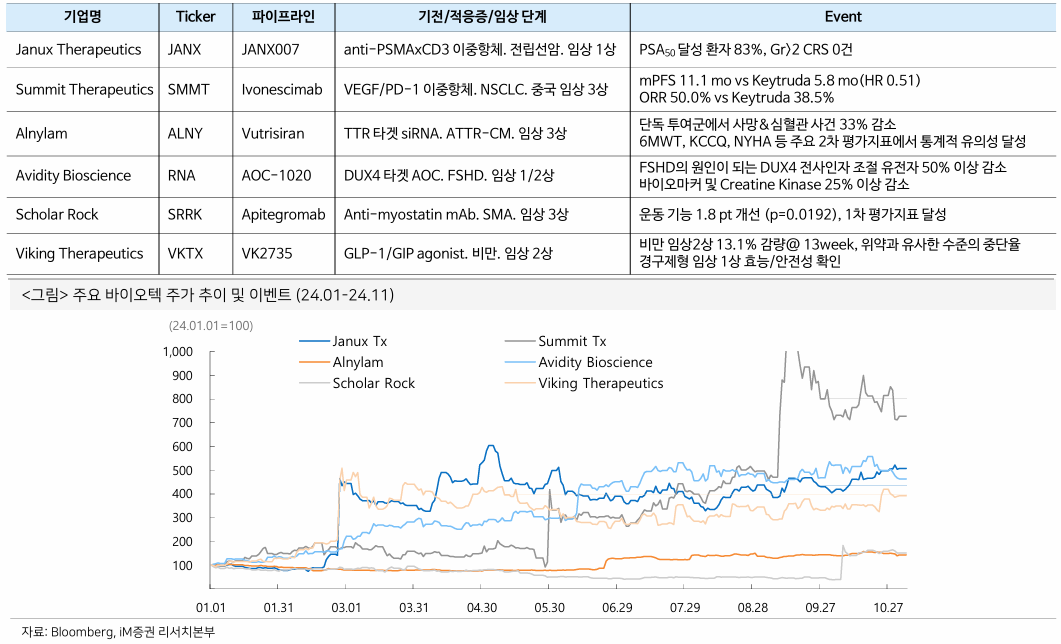Click the Alnylam orange legend line
Viewport: 1061px width, 644px height.
313,362
